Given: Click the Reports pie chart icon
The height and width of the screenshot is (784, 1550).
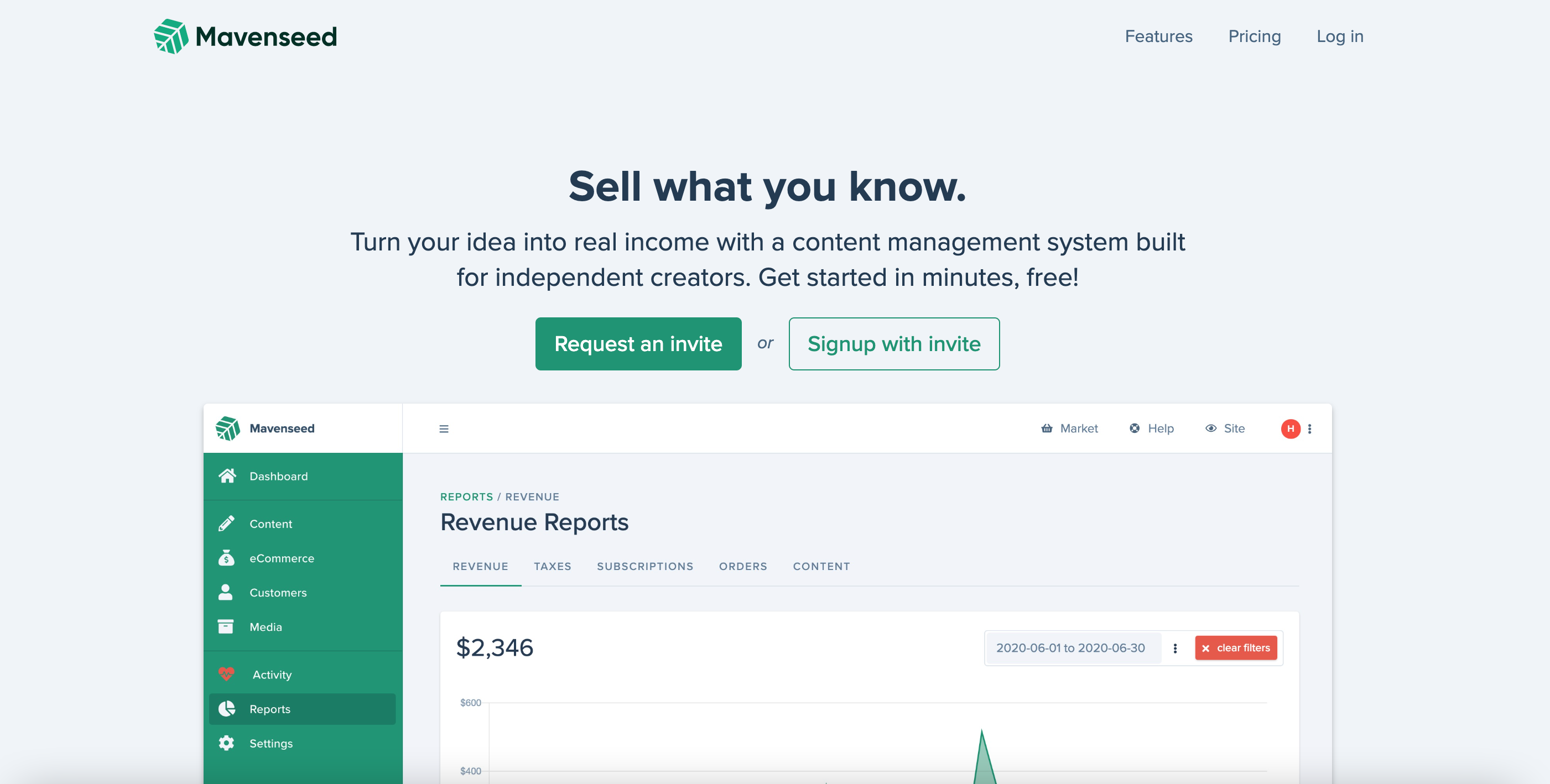Looking at the screenshot, I should 226,709.
